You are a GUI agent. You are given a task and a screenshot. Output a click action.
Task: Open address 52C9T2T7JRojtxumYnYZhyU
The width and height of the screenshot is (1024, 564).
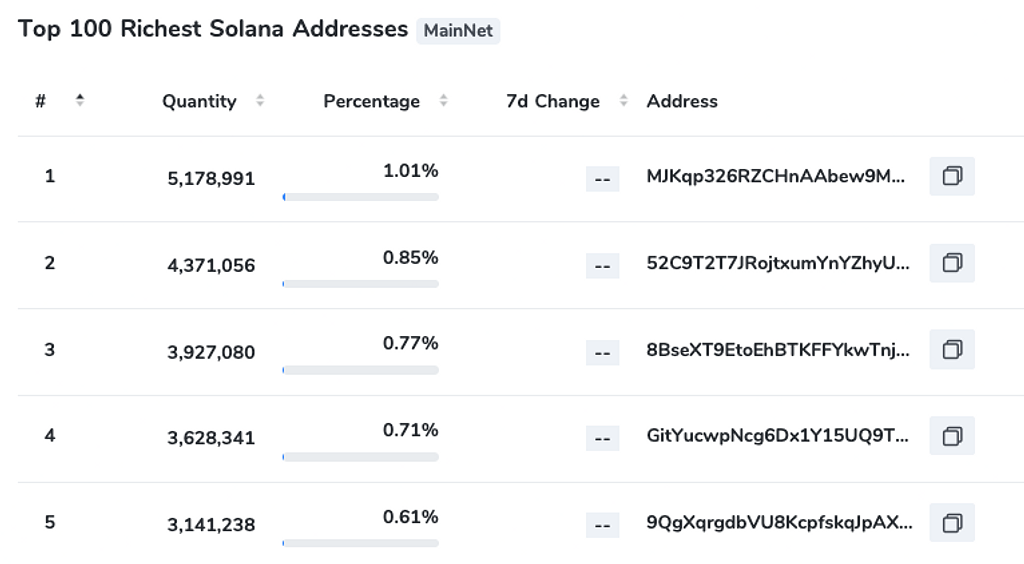pyautogui.click(x=778, y=263)
